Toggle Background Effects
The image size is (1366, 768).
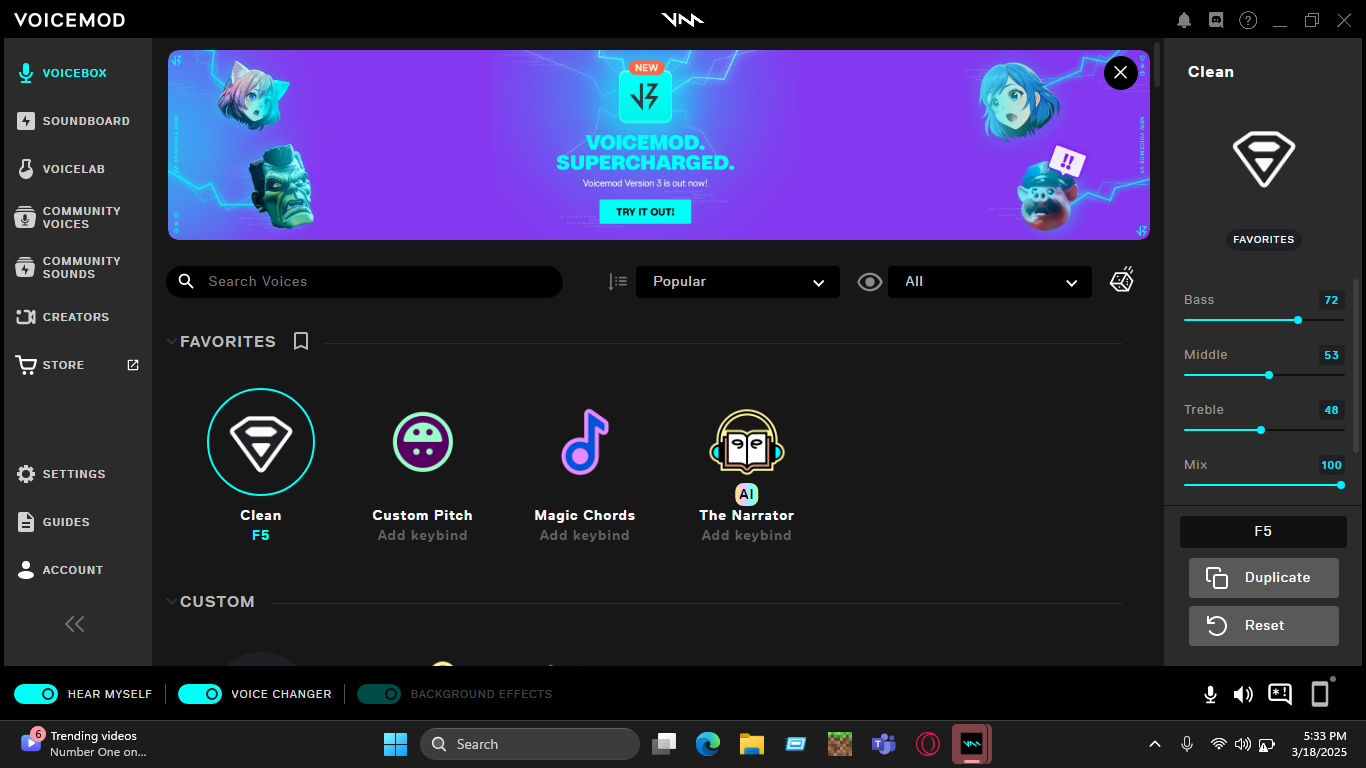379,694
